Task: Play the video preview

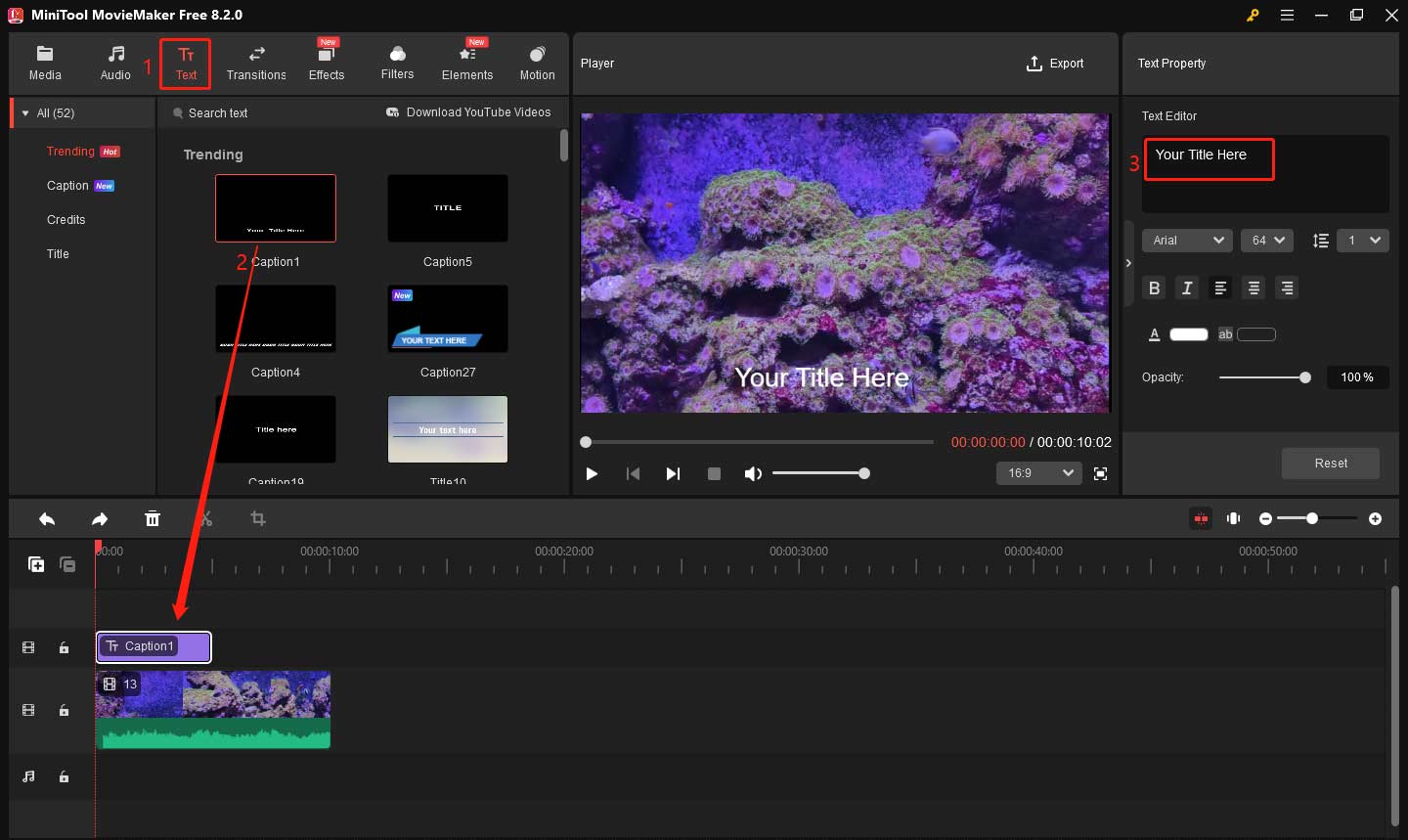Action: click(592, 473)
